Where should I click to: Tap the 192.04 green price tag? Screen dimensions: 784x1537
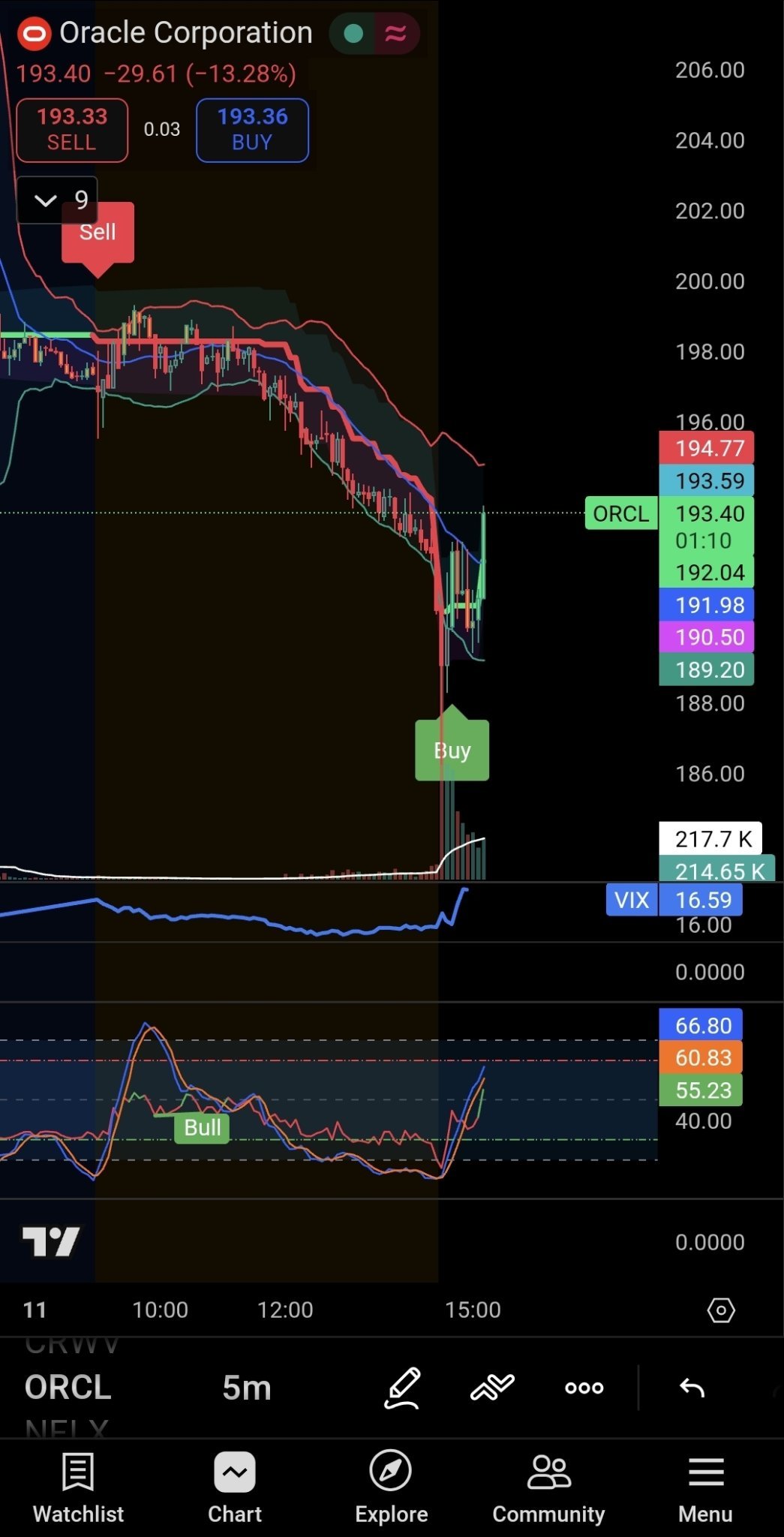(x=706, y=573)
